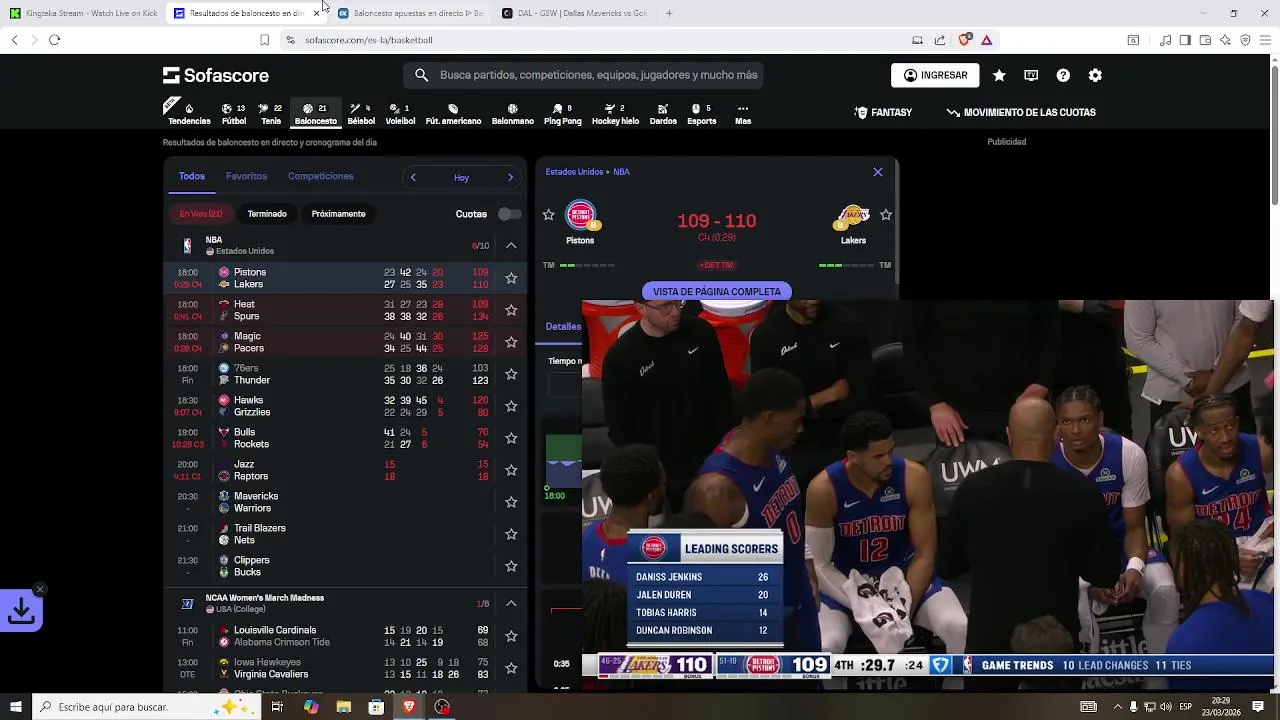Favorite the Hawks vs Grizzlies match star

pos(511,406)
